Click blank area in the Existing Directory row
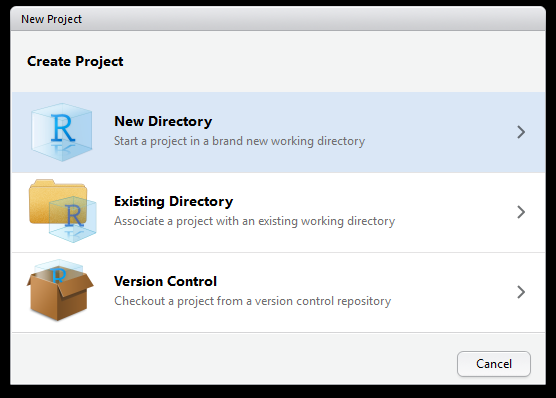The width and height of the screenshot is (556, 398). tap(454, 212)
